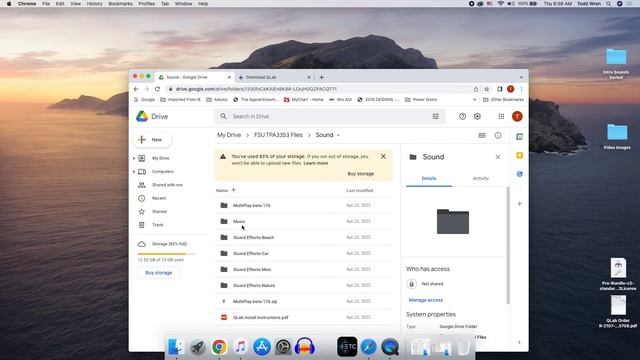Go to FSU TPA3353 Files breadcrumb
Viewport: 640px width, 360px height.
click(x=278, y=135)
